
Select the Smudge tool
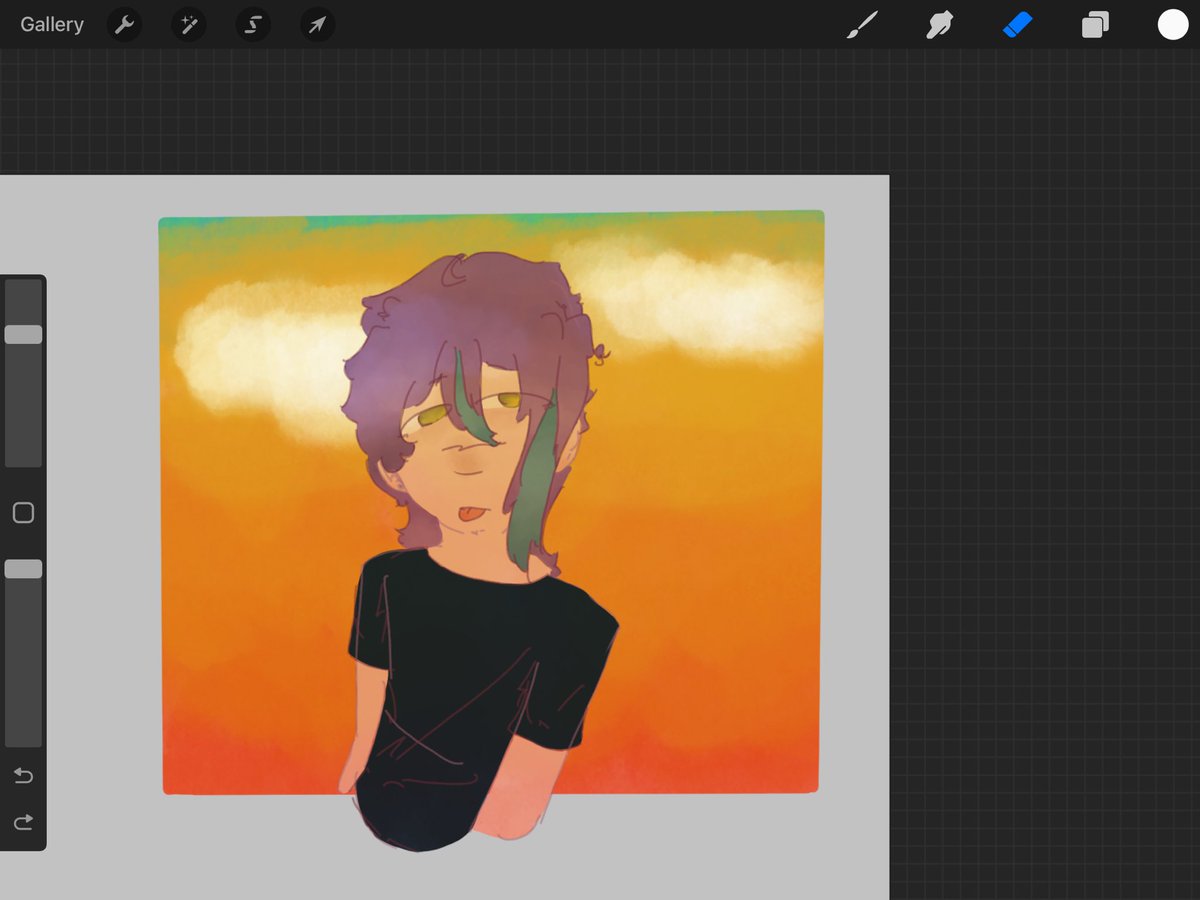tap(939, 25)
